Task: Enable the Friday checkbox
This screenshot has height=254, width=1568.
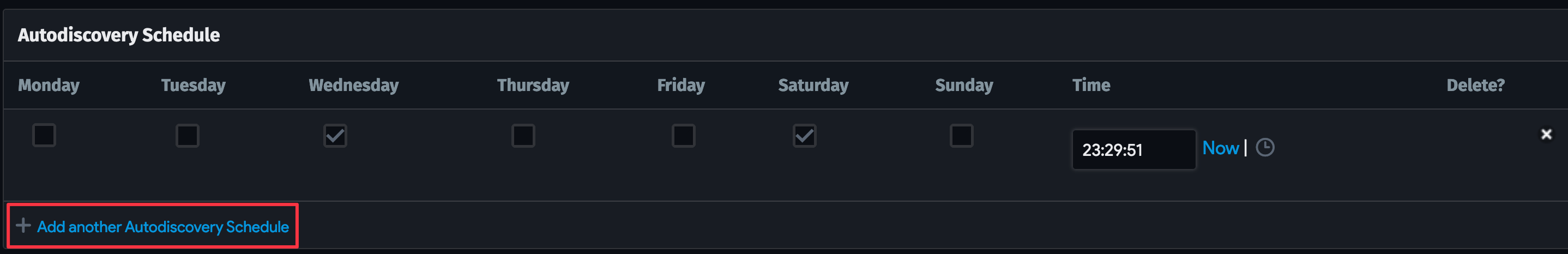Action: 683,136
